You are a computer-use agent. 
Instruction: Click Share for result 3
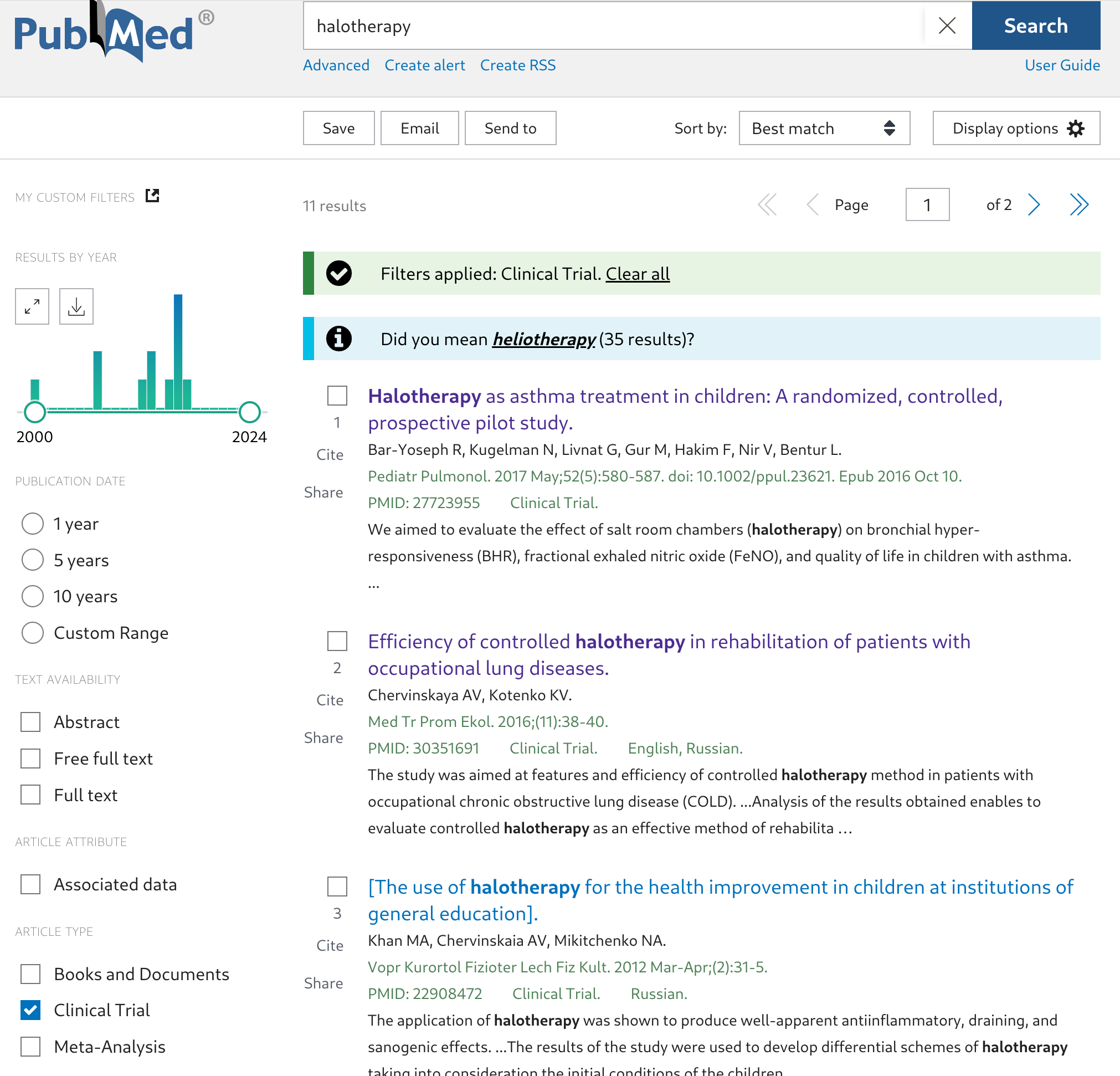(x=323, y=983)
